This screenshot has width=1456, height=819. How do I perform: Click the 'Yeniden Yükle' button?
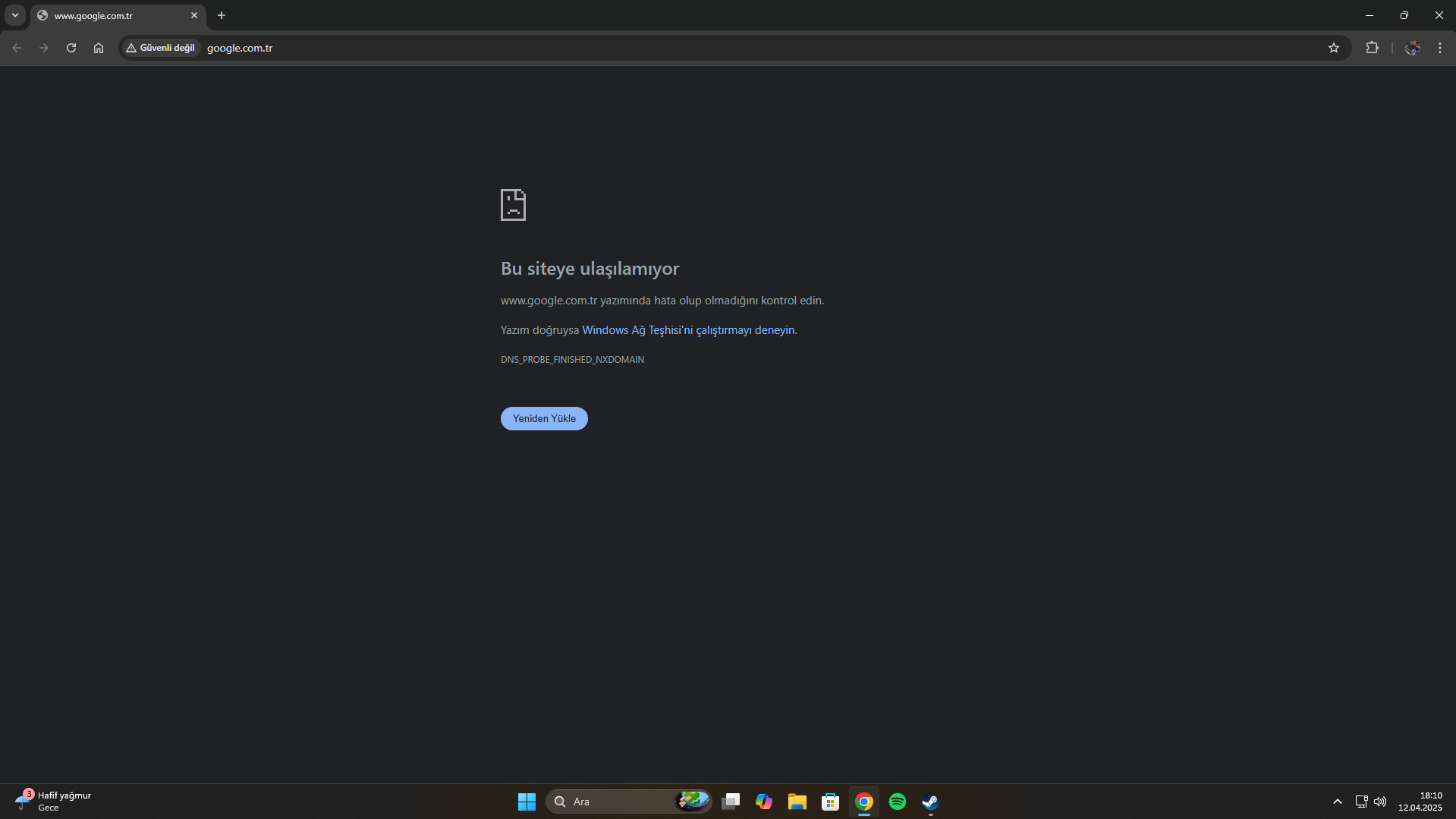click(x=544, y=418)
